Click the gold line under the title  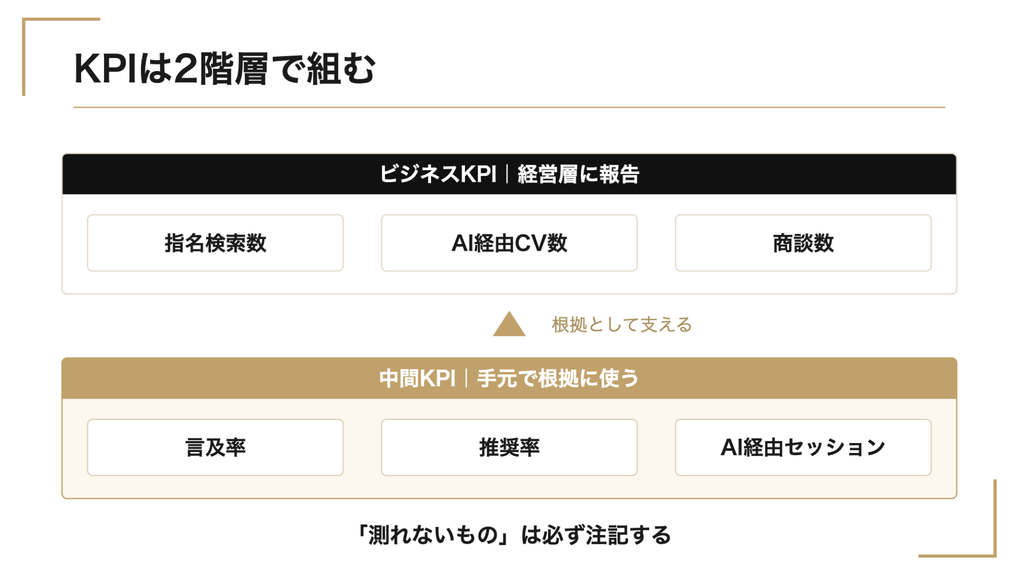(509, 107)
